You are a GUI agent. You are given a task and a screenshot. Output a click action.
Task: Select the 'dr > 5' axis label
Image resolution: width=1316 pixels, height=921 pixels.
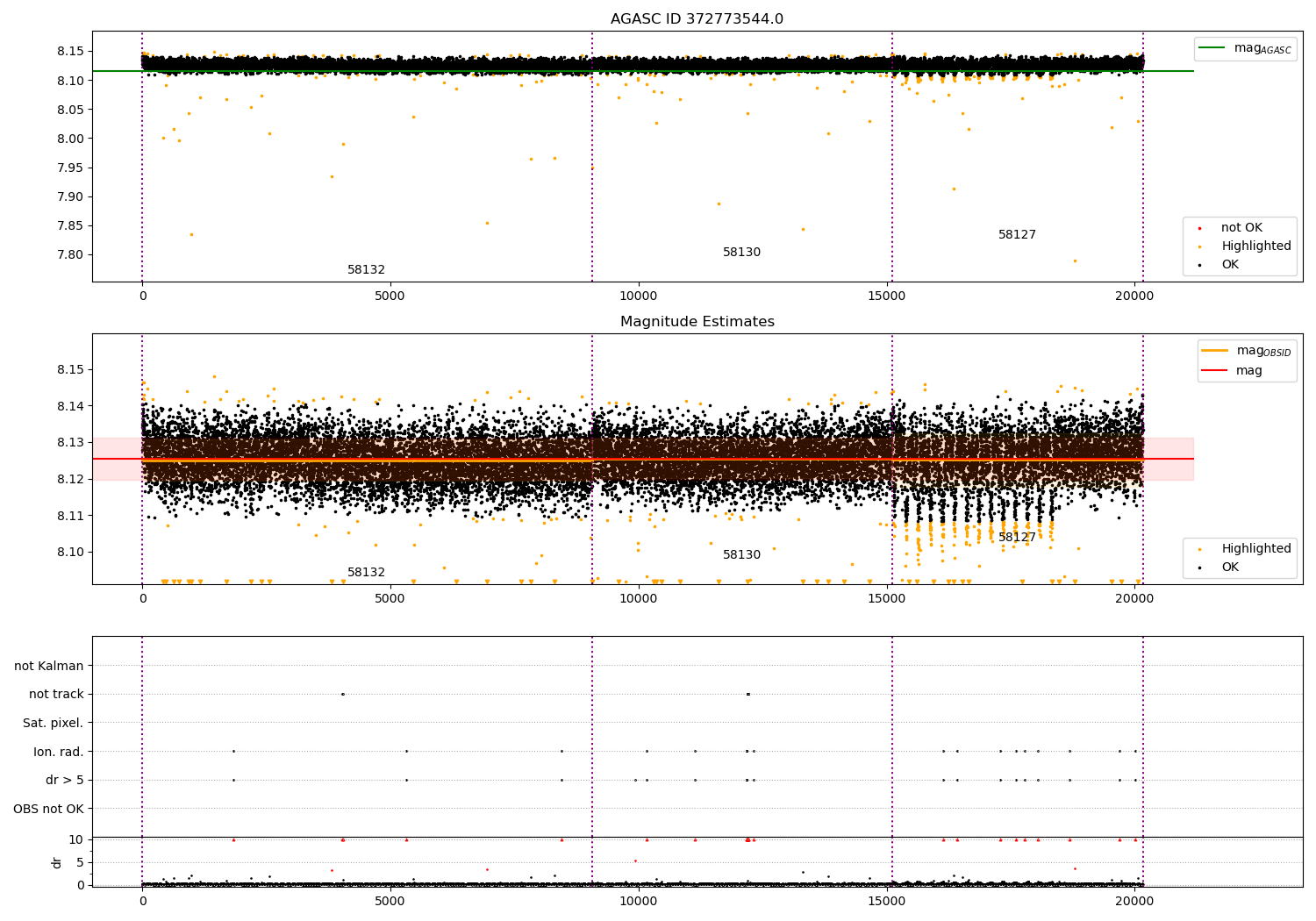[65, 781]
